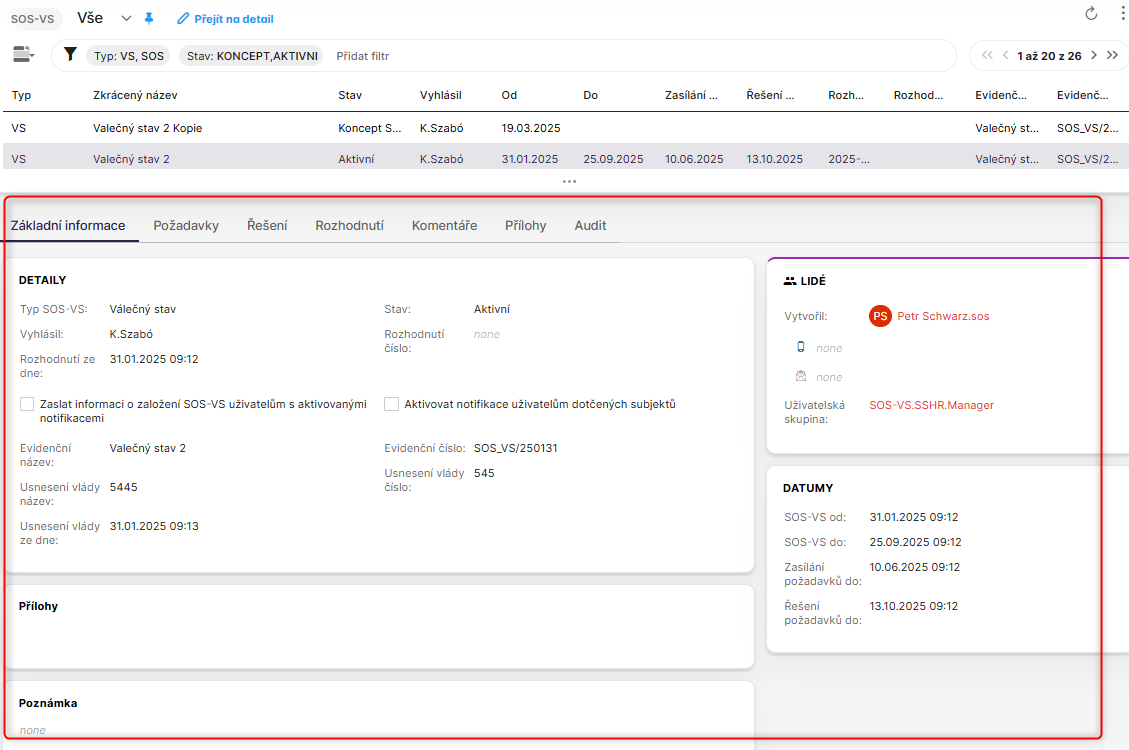This screenshot has width=1129, height=750.
Task: Click the PS avatar of Petr Schwarz
Action: 880,316
